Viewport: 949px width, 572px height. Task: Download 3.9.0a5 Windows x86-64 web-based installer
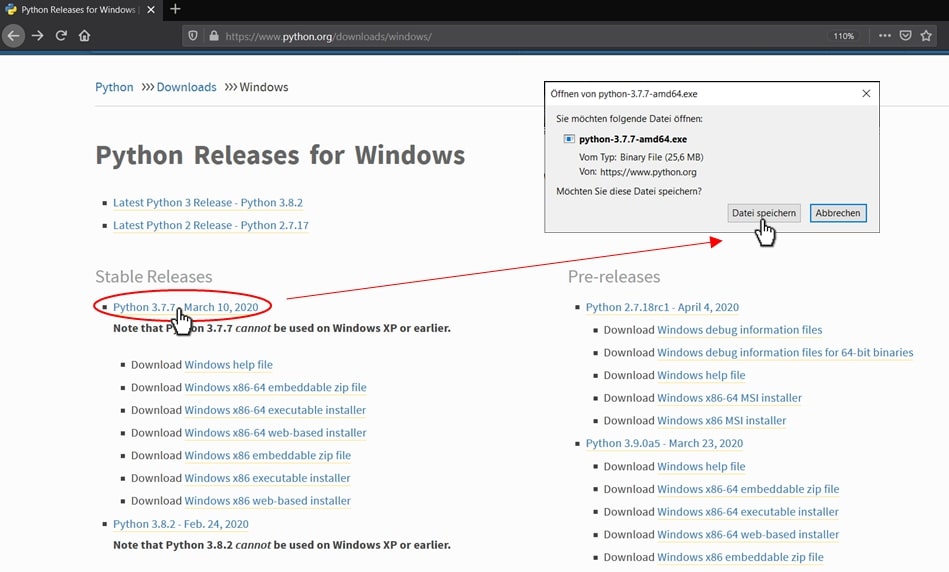pos(748,534)
